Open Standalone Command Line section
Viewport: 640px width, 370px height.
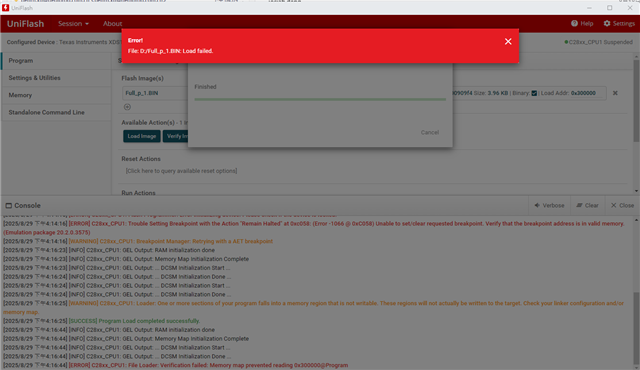[56, 112]
